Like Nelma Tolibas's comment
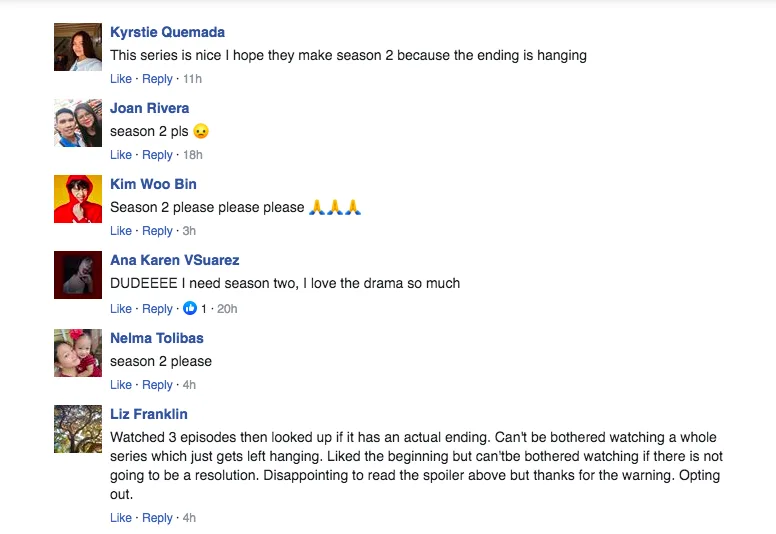The width and height of the screenshot is (776, 534). coord(121,385)
